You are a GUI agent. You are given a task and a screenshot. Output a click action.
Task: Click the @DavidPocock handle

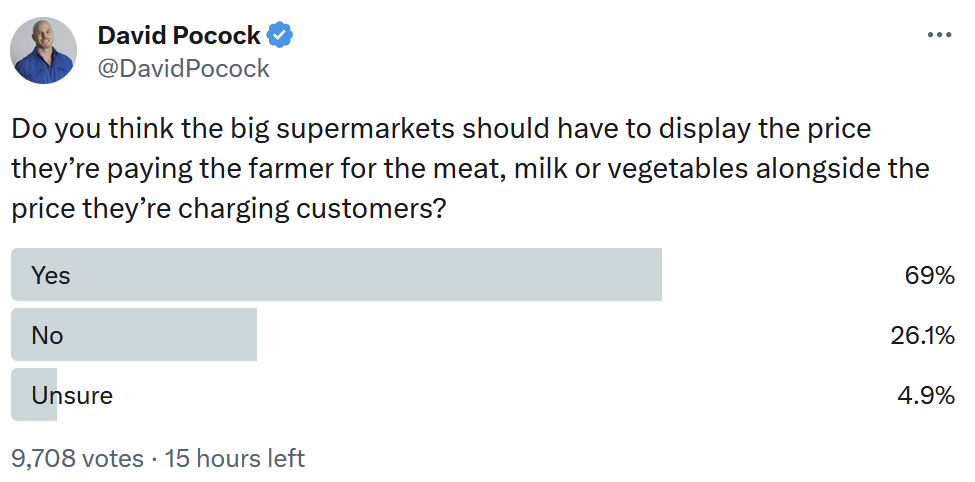click(x=183, y=68)
